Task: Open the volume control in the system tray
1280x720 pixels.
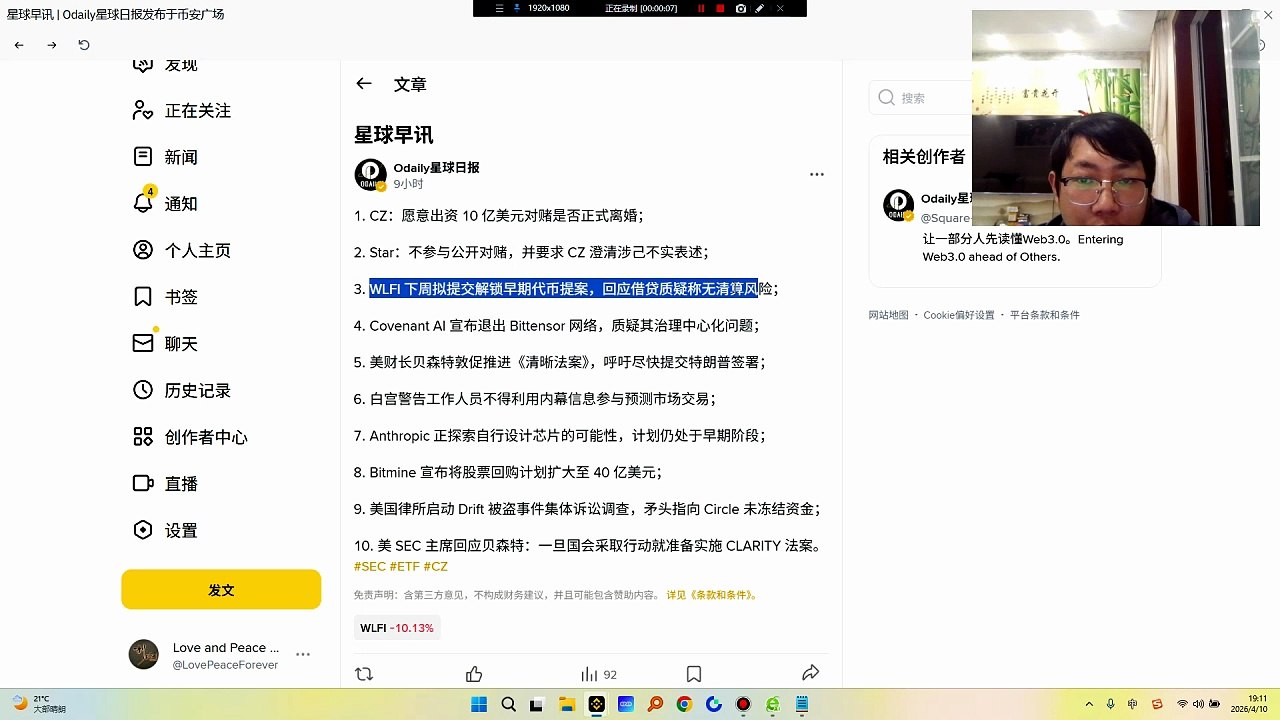Action: 1199,705
